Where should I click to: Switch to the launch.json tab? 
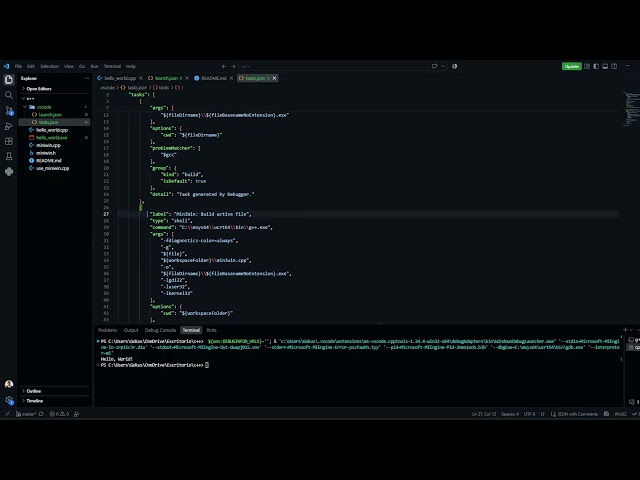tap(166, 78)
